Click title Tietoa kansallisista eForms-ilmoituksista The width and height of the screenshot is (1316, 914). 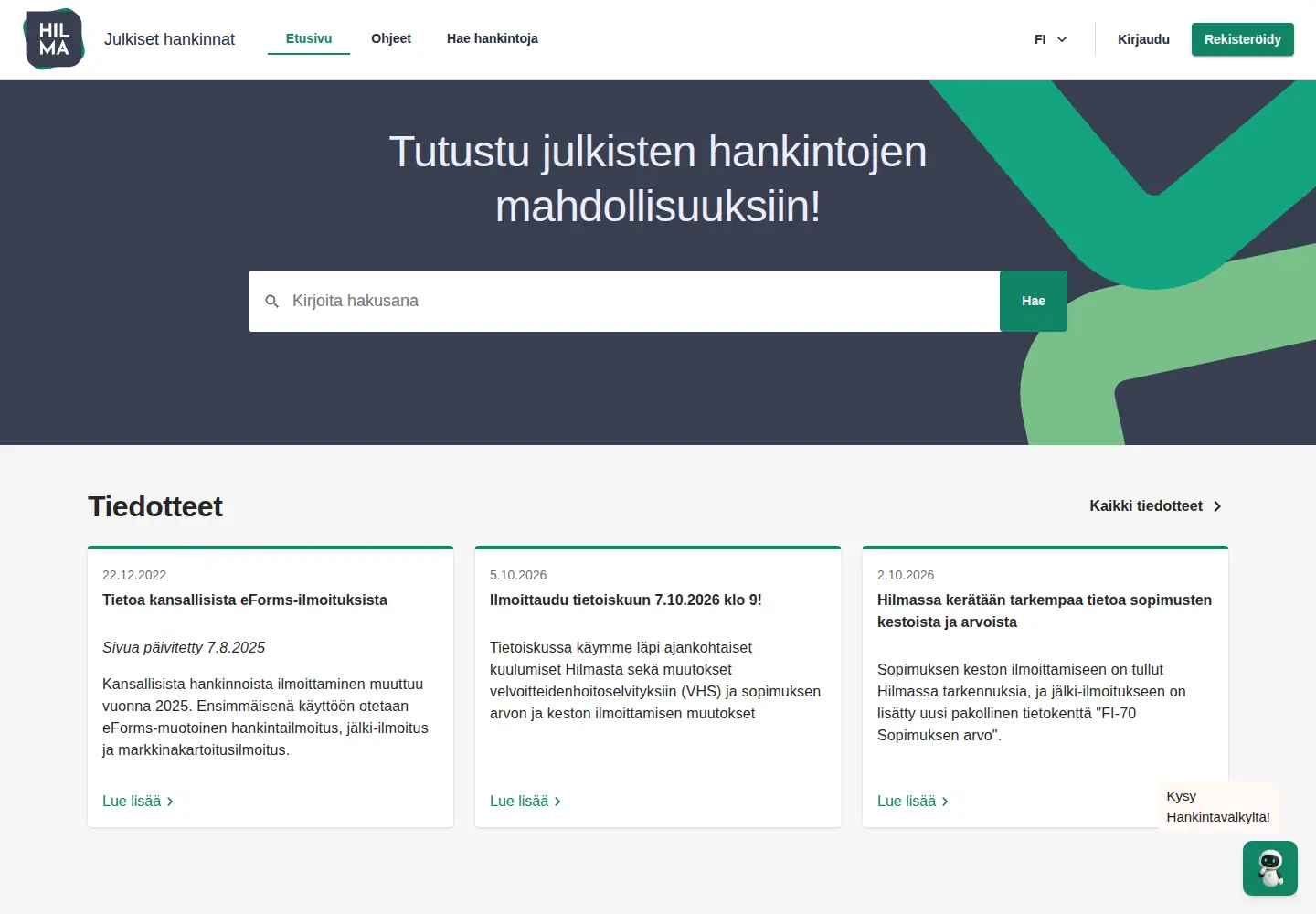tap(245, 600)
